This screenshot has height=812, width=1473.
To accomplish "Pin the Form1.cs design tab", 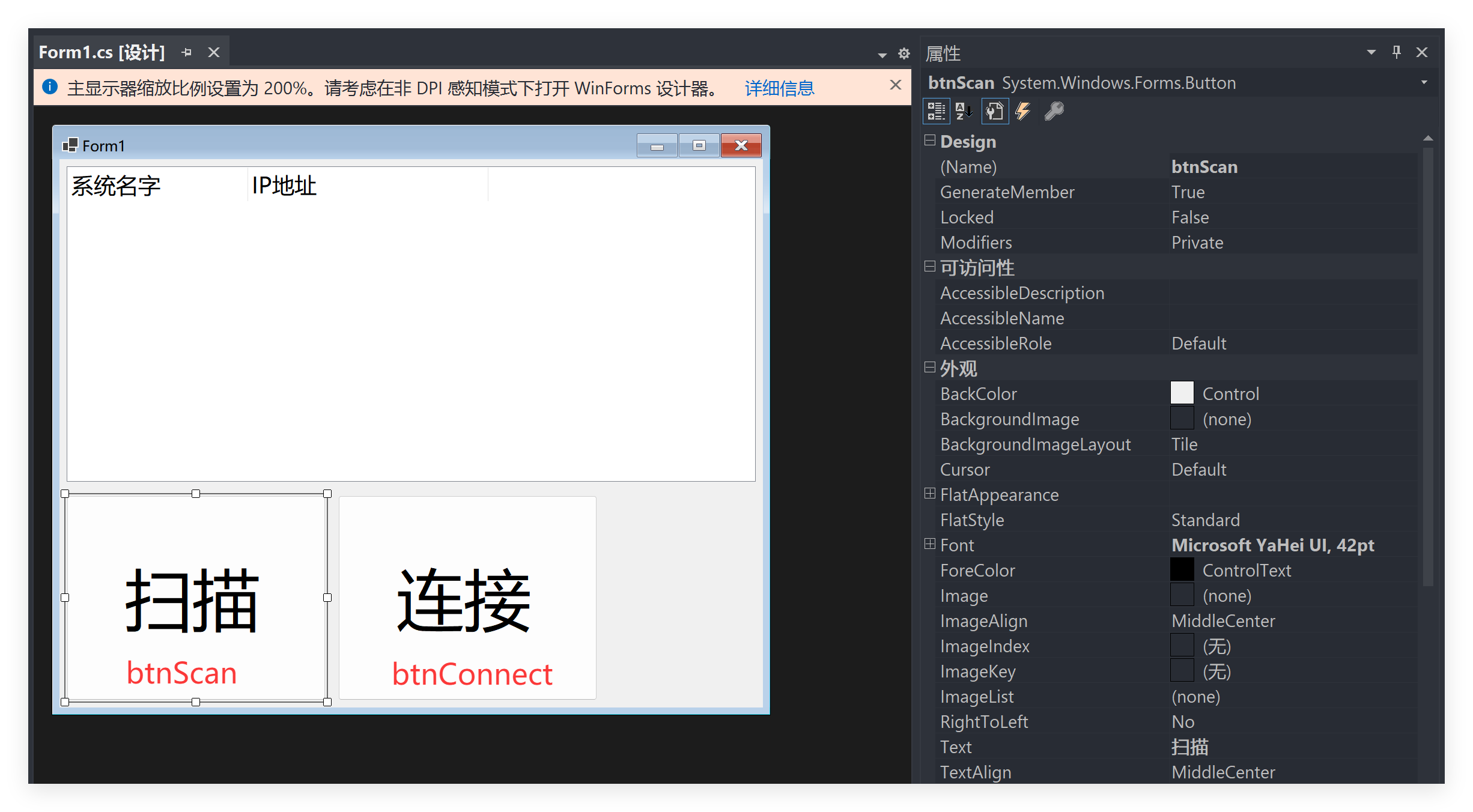I will point(187,52).
